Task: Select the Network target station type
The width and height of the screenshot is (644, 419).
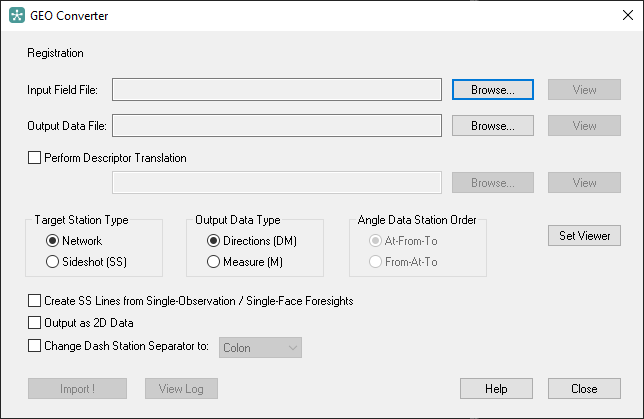Action: click(x=52, y=241)
